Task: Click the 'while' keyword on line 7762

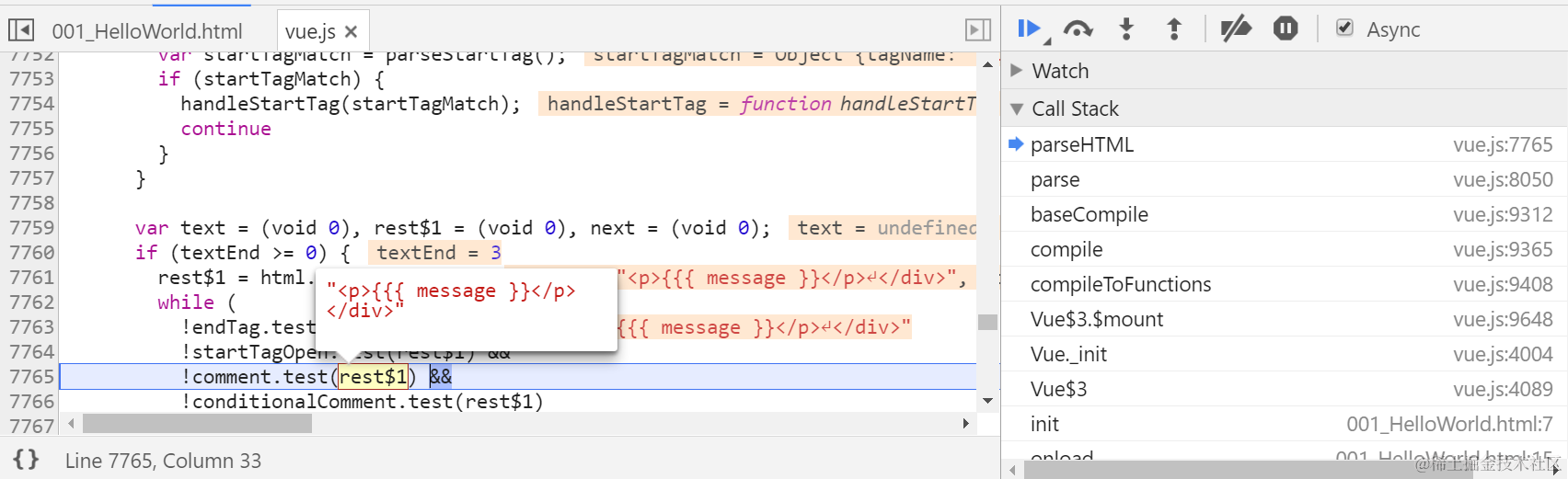Action: 186,302
